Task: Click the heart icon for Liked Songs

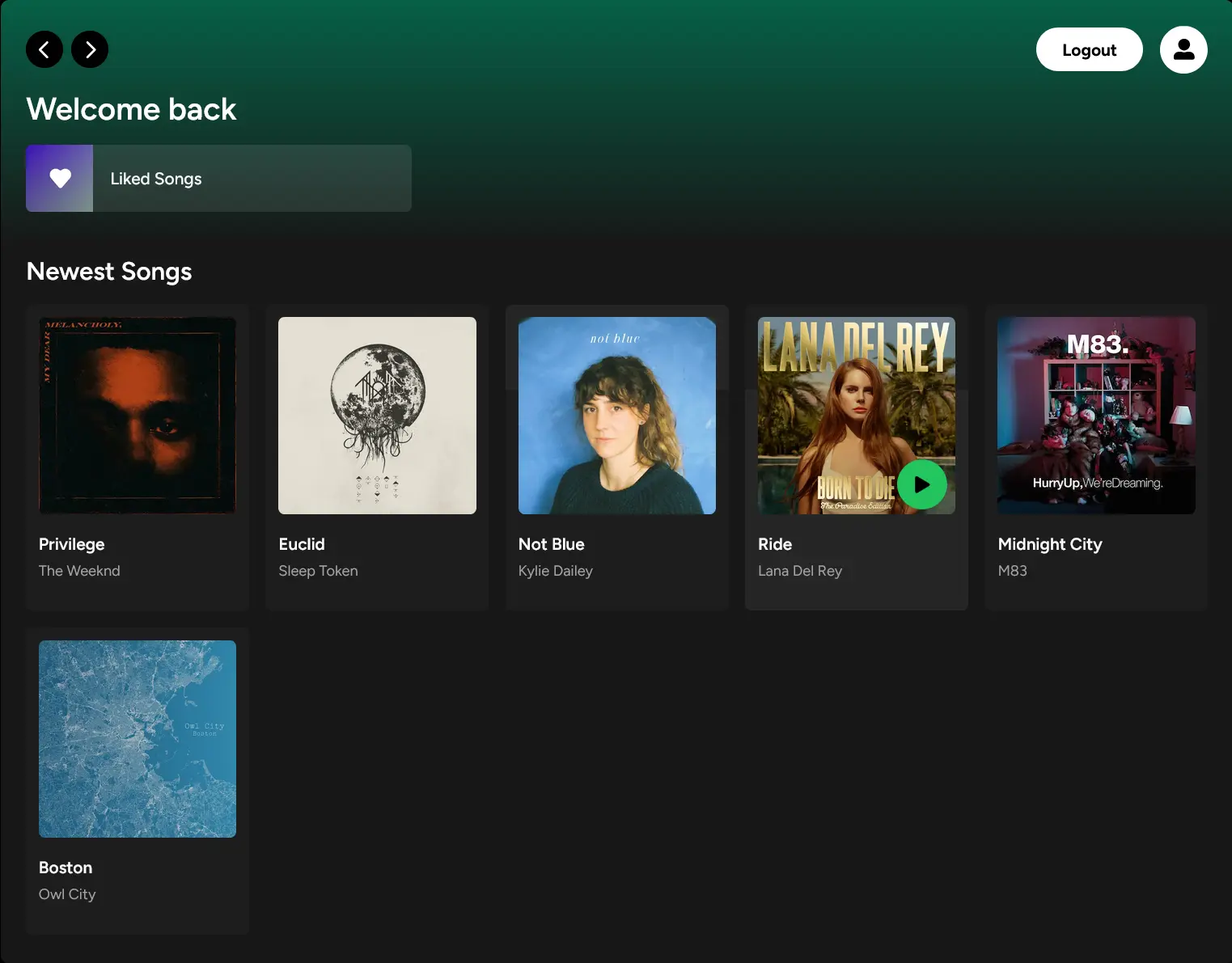Action: coord(60,179)
